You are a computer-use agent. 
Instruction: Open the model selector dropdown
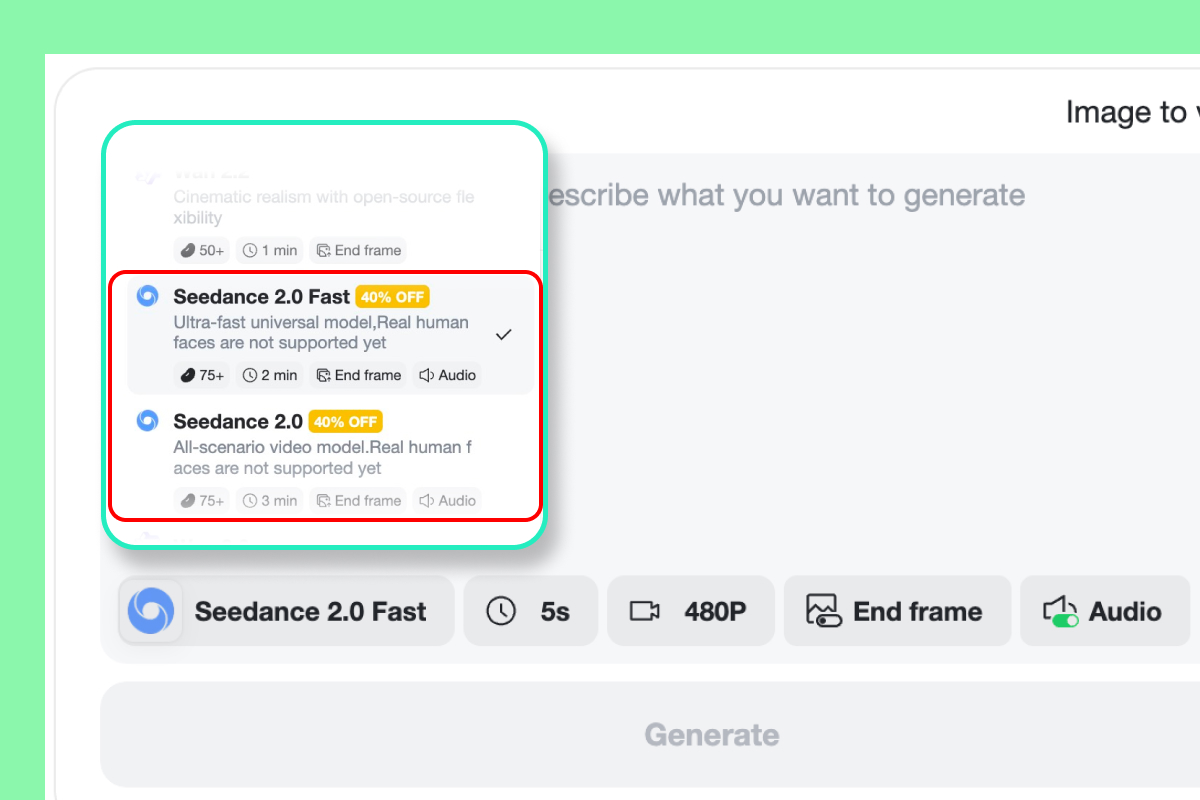click(x=285, y=611)
